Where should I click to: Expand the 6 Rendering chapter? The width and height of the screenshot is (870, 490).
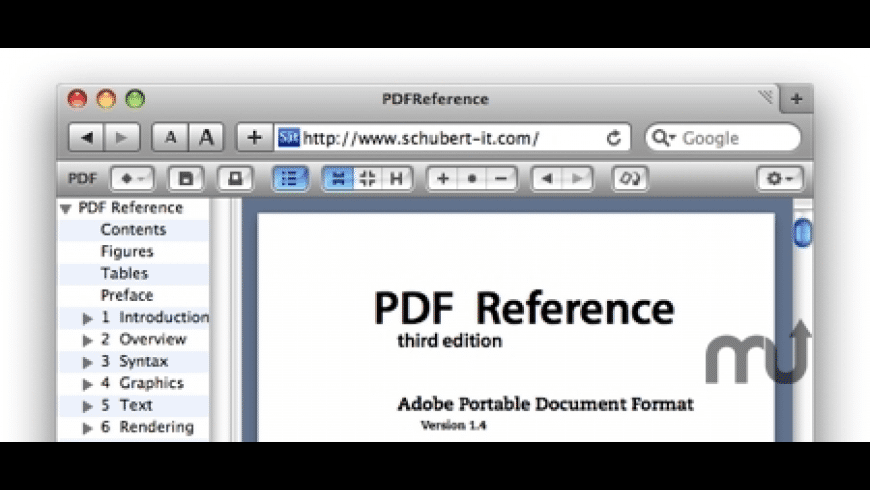tap(87, 428)
